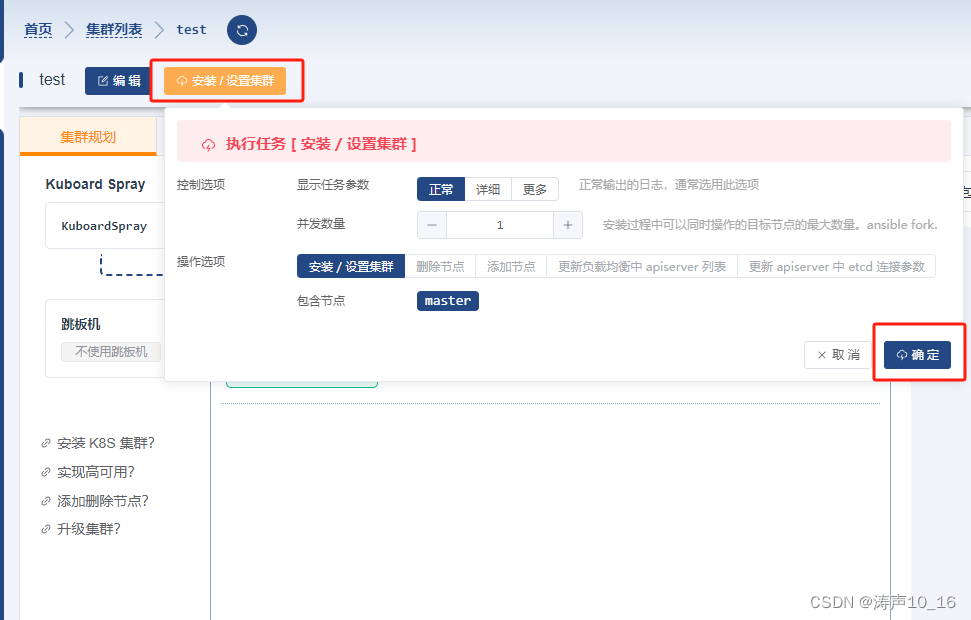Click the cloud icon in the 执行任务 dialog header
Screen dimensions: 971x620
click(x=208, y=144)
